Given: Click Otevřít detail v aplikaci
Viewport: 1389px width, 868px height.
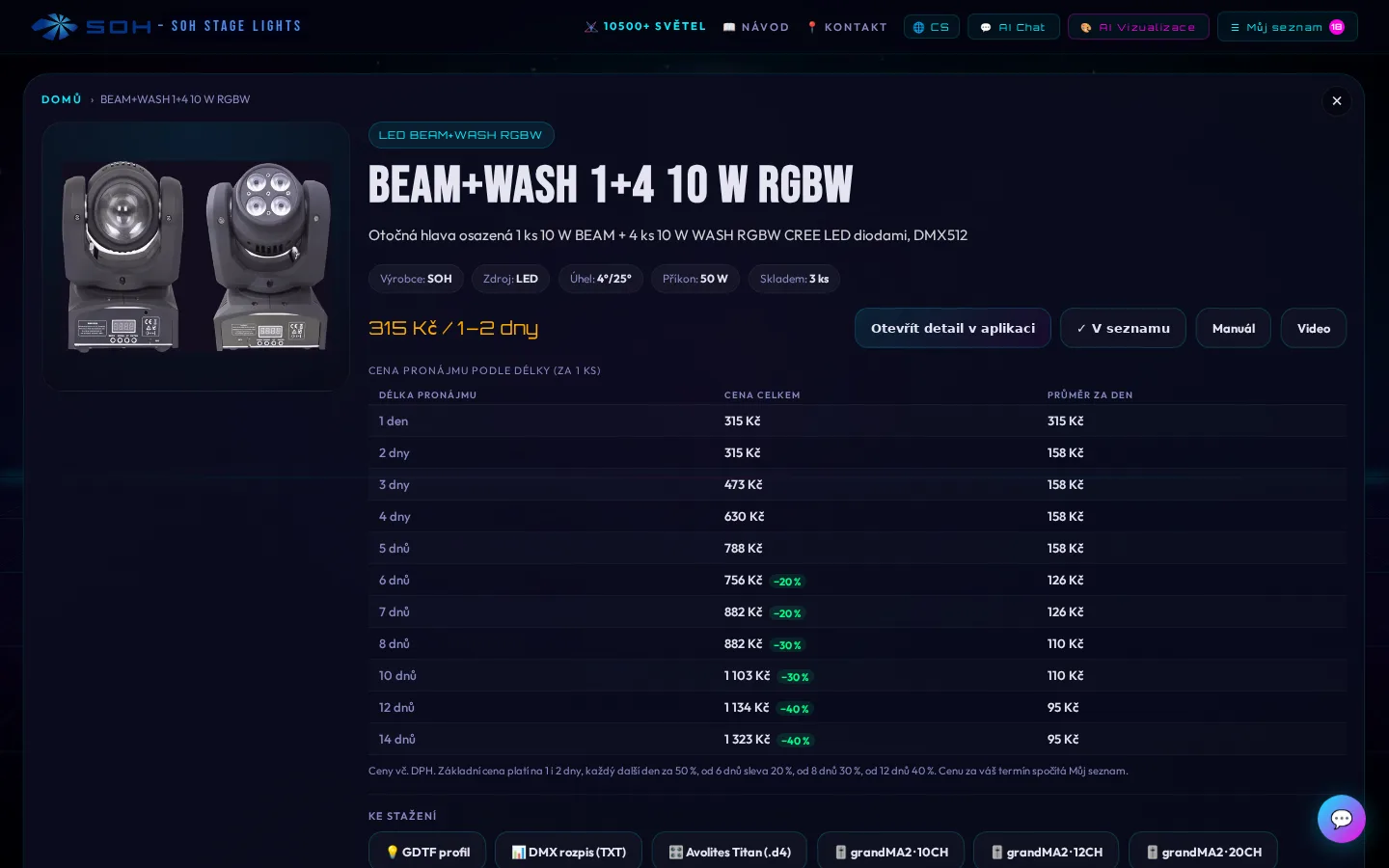Looking at the screenshot, I should 953,328.
